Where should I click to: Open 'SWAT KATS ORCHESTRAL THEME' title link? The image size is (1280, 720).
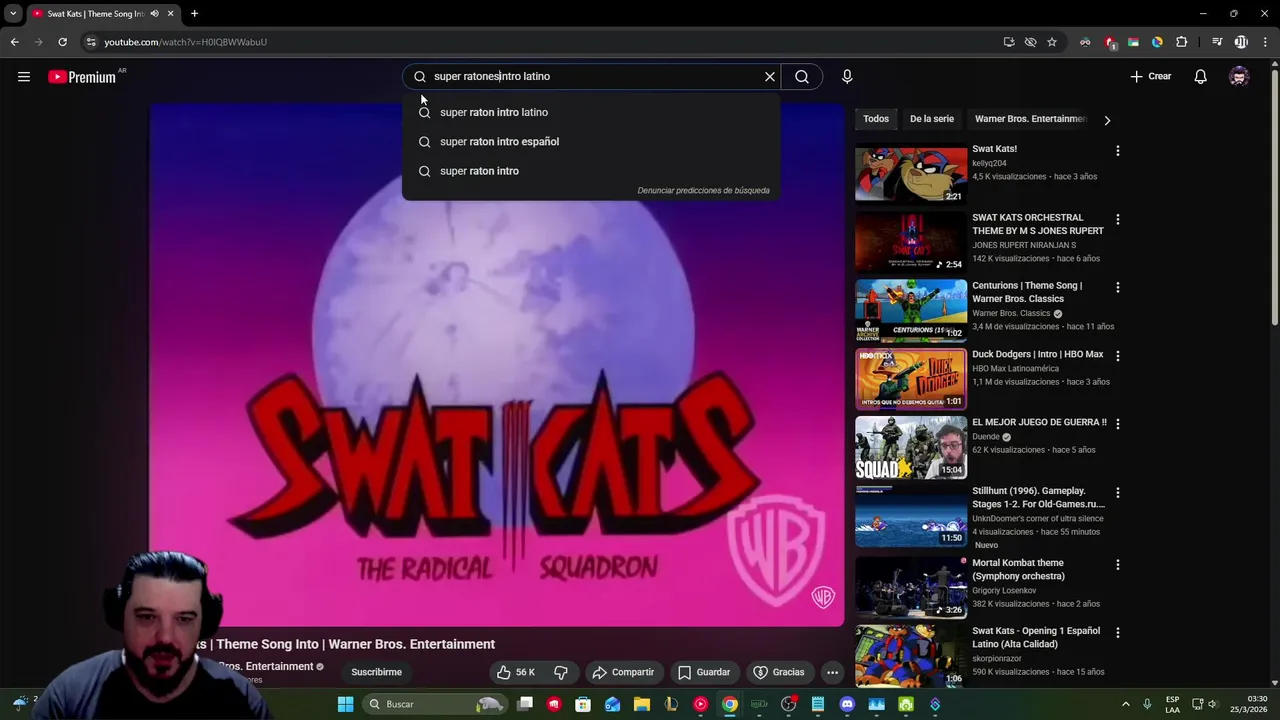(1038, 224)
